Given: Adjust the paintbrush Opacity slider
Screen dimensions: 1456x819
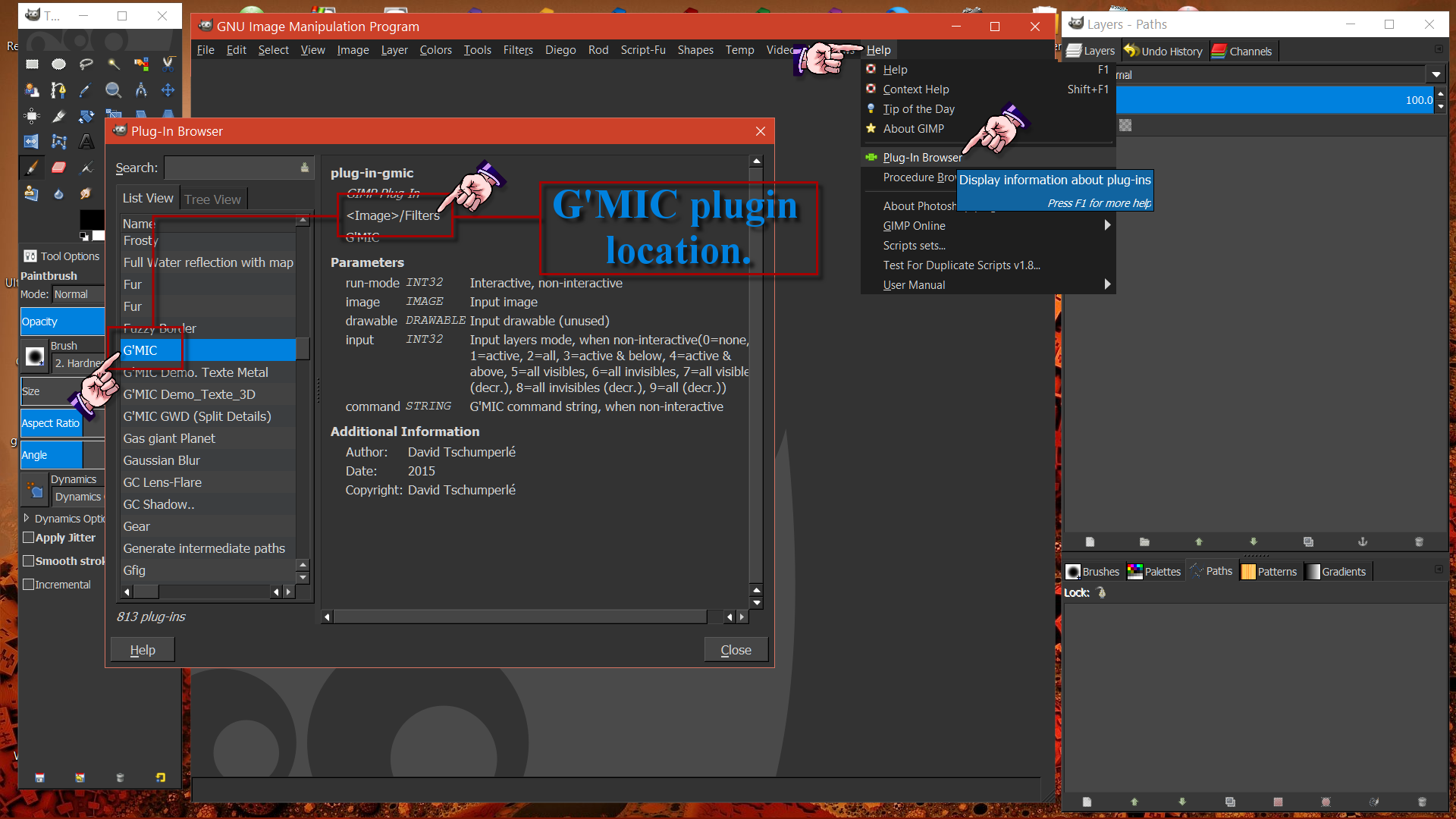Looking at the screenshot, I should click(x=62, y=322).
